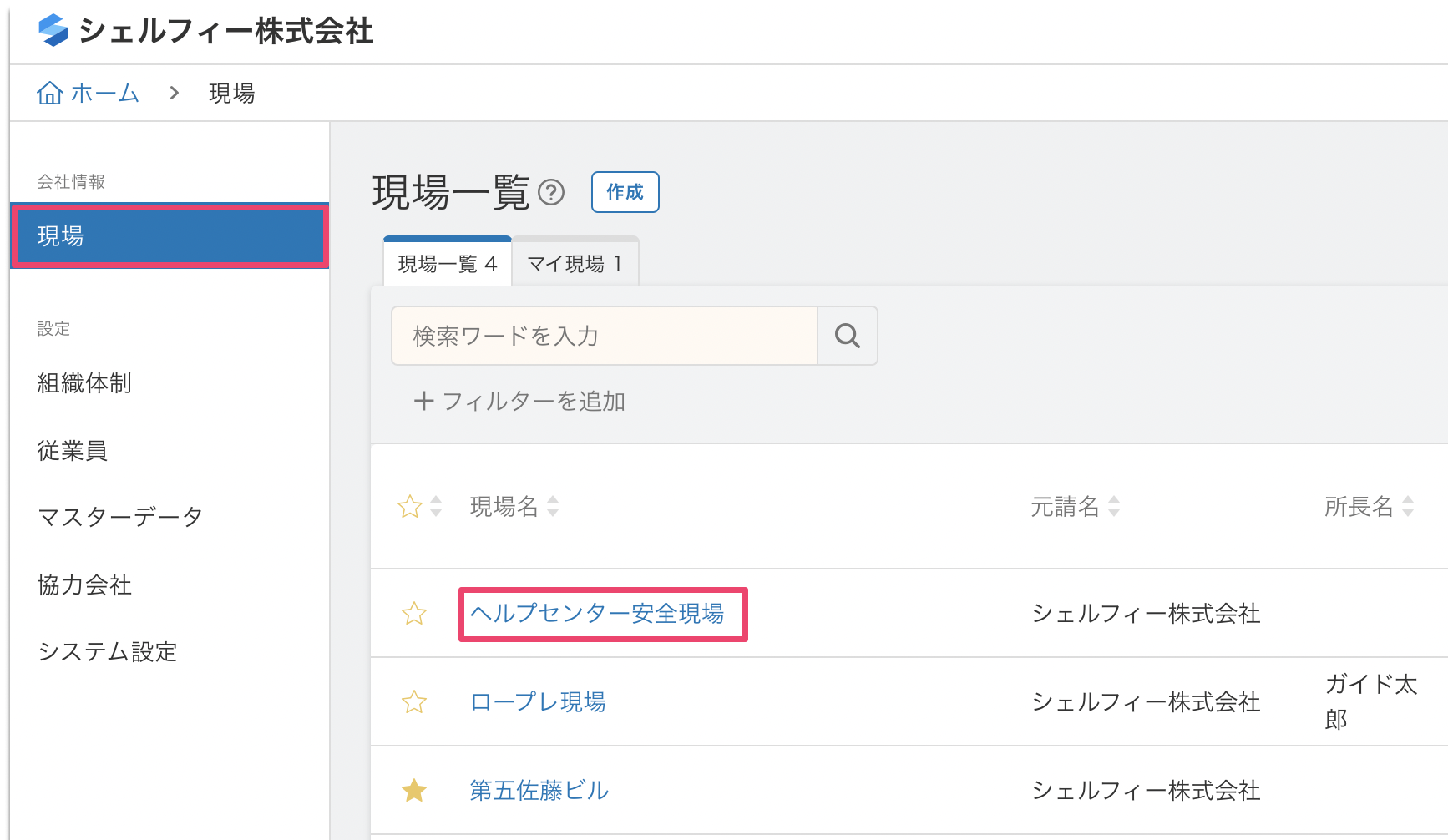
Task: Click the Shelfy company logo icon
Action: [x=53, y=30]
